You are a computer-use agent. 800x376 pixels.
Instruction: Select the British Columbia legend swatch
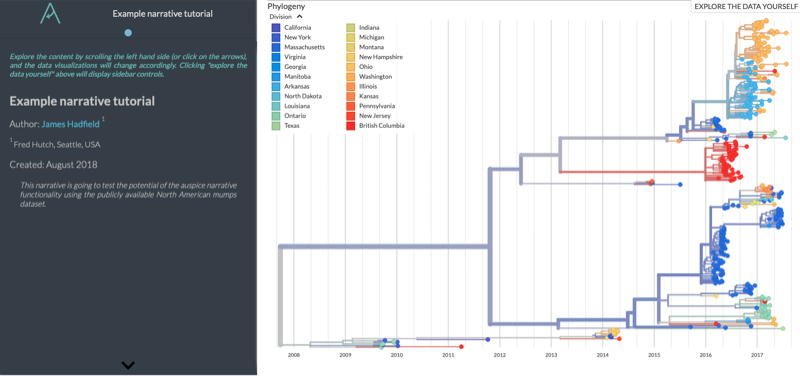point(351,126)
